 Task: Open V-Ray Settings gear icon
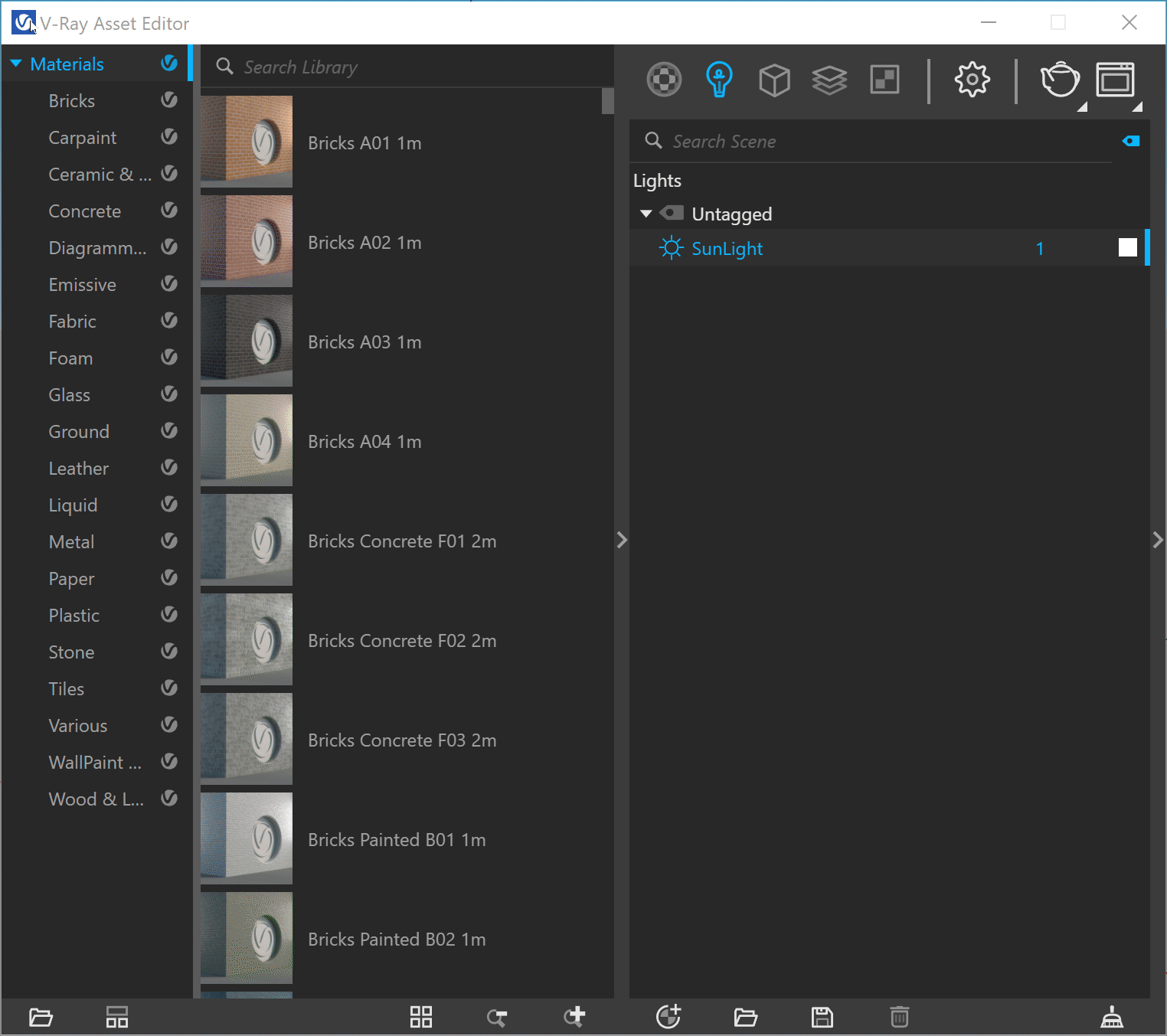972,80
